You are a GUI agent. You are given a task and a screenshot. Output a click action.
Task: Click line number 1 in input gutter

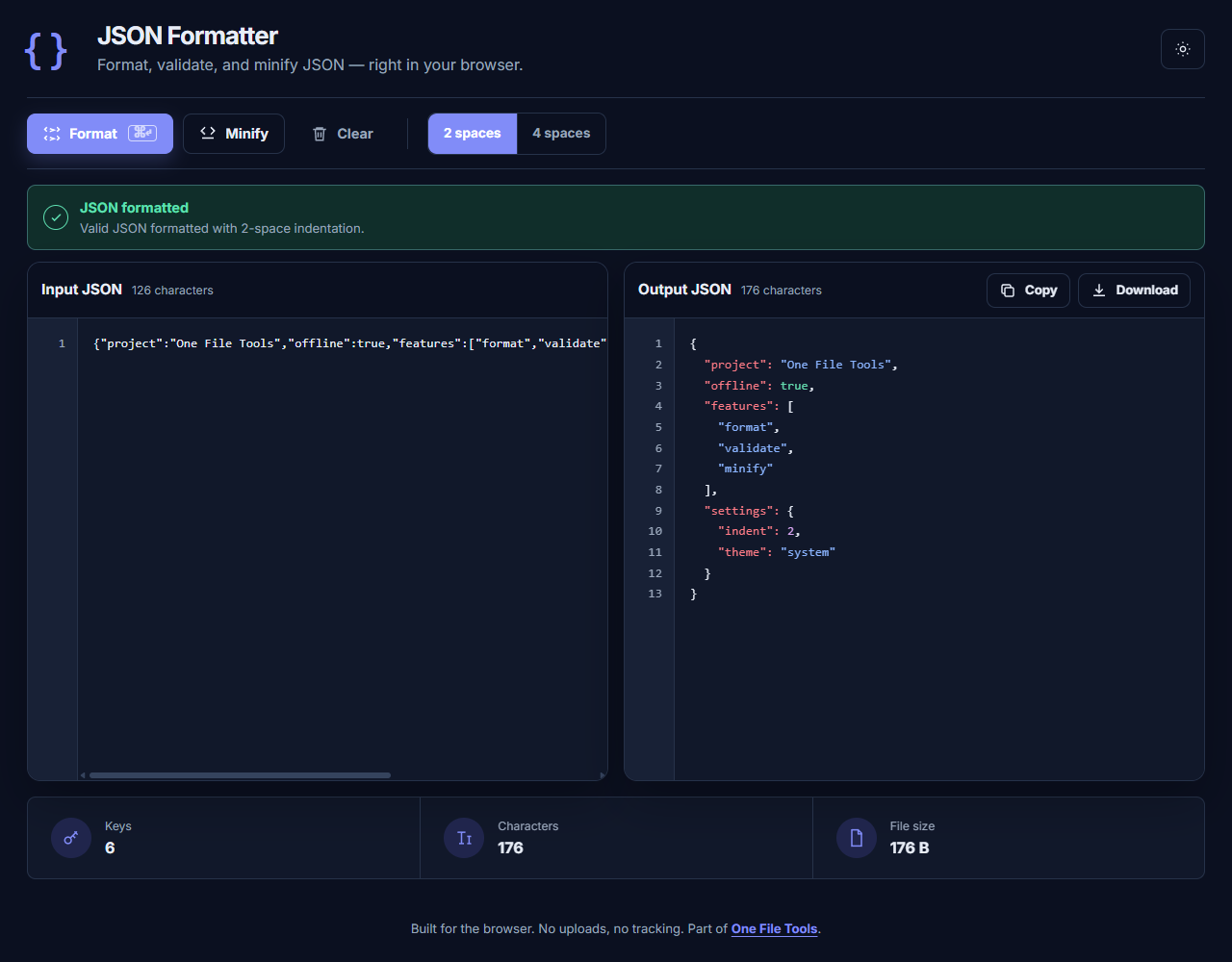62,343
